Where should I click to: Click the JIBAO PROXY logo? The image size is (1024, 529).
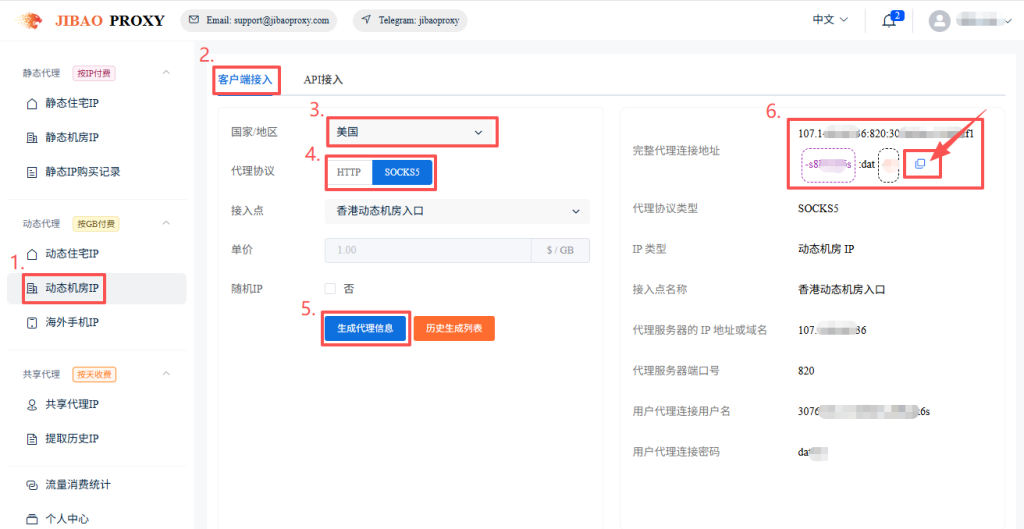tap(91, 20)
